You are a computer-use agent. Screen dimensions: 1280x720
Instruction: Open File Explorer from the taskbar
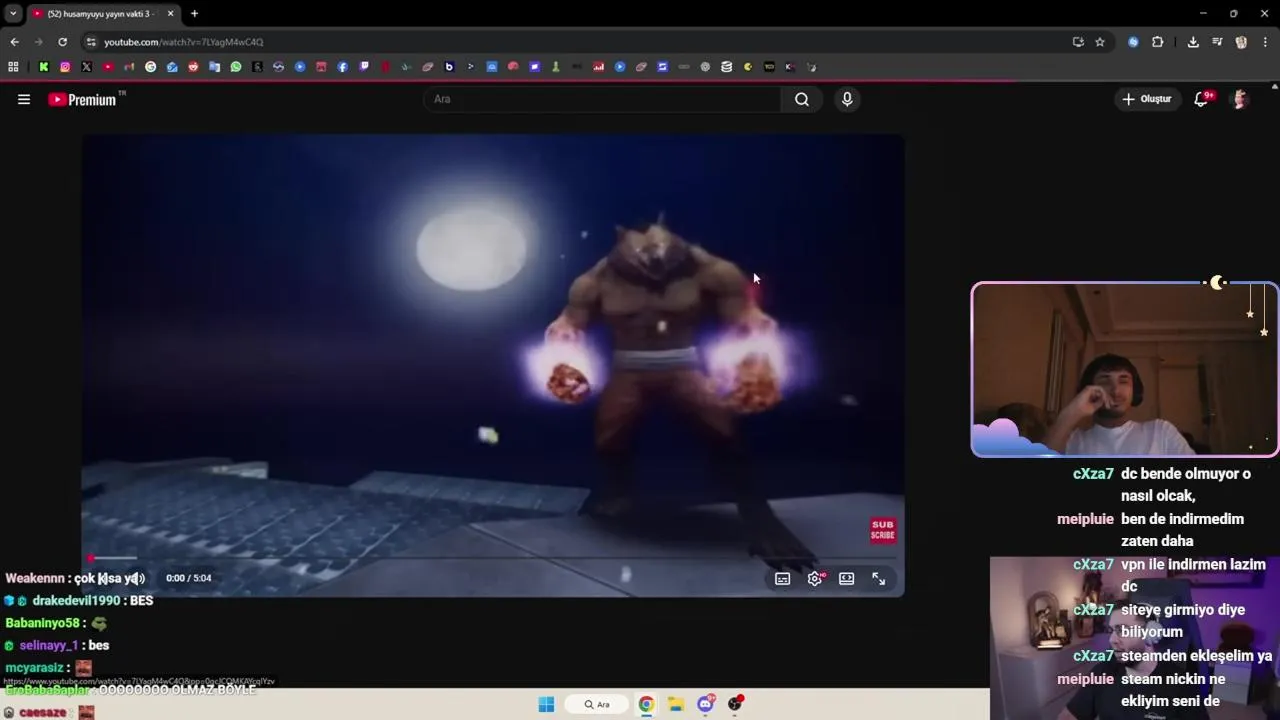(676, 704)
